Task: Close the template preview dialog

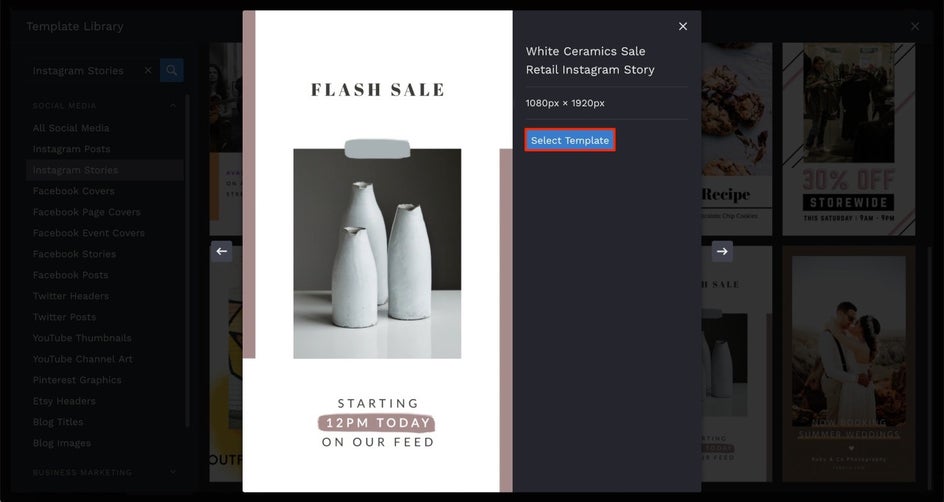Action: click(x=683, y=27)
